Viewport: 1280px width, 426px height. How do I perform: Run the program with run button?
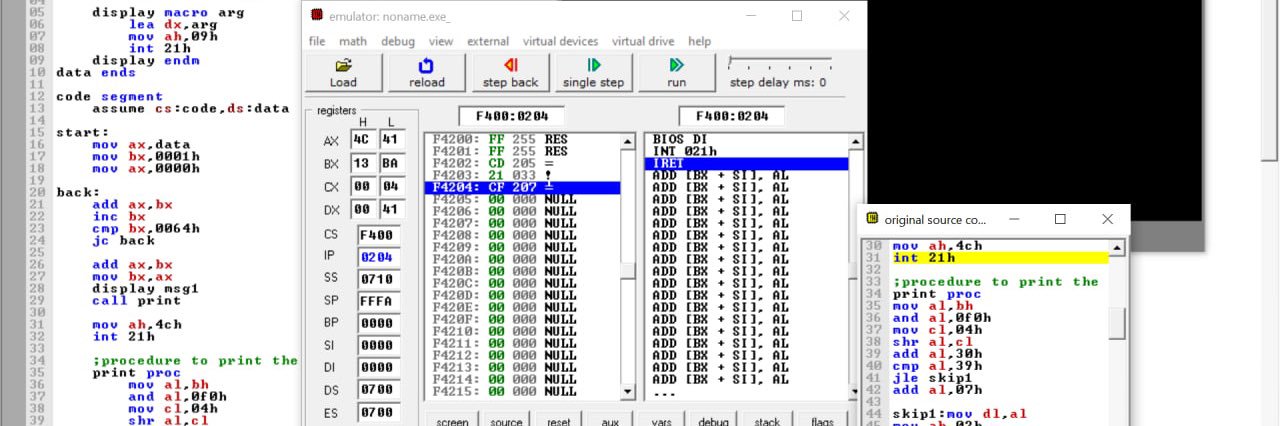pos(677,72)
